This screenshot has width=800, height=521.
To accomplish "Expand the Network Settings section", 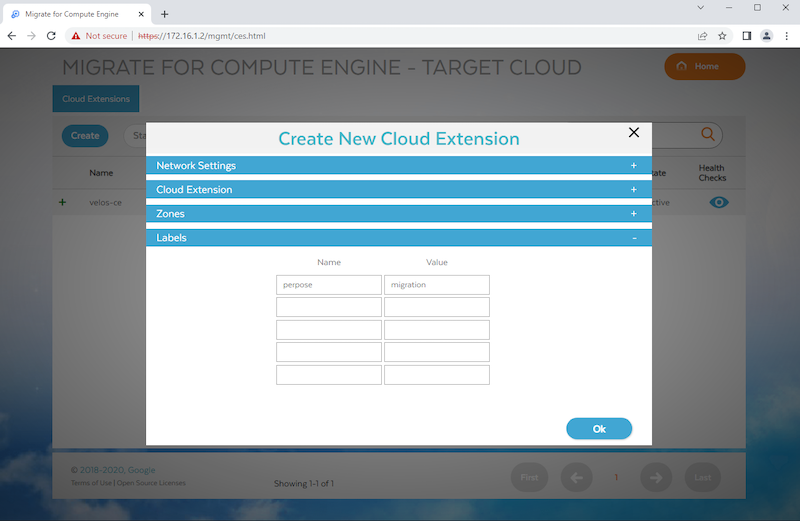I will tap(633, 165).
